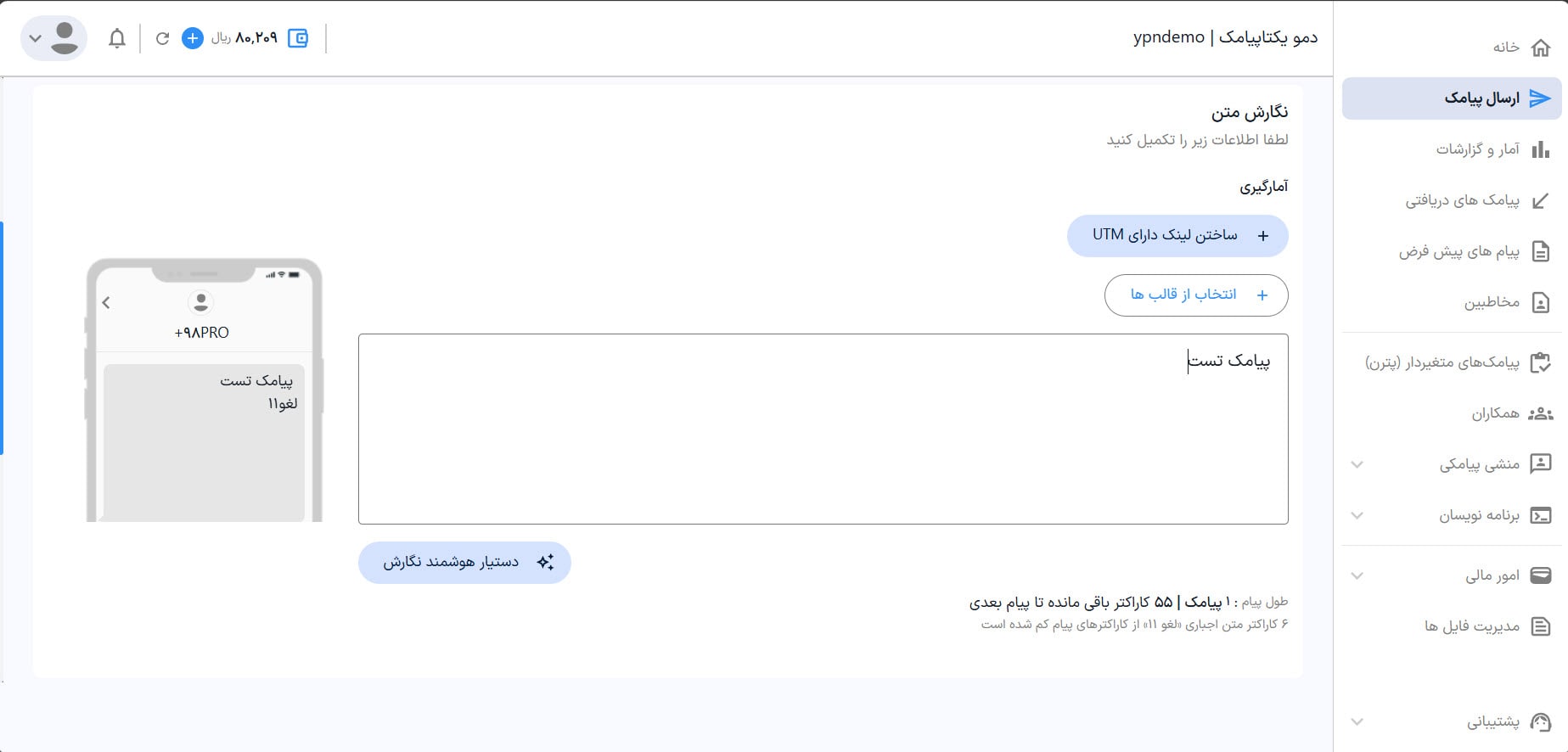Click انتخاب از قالب ها button

click(x=1195, y=295)
